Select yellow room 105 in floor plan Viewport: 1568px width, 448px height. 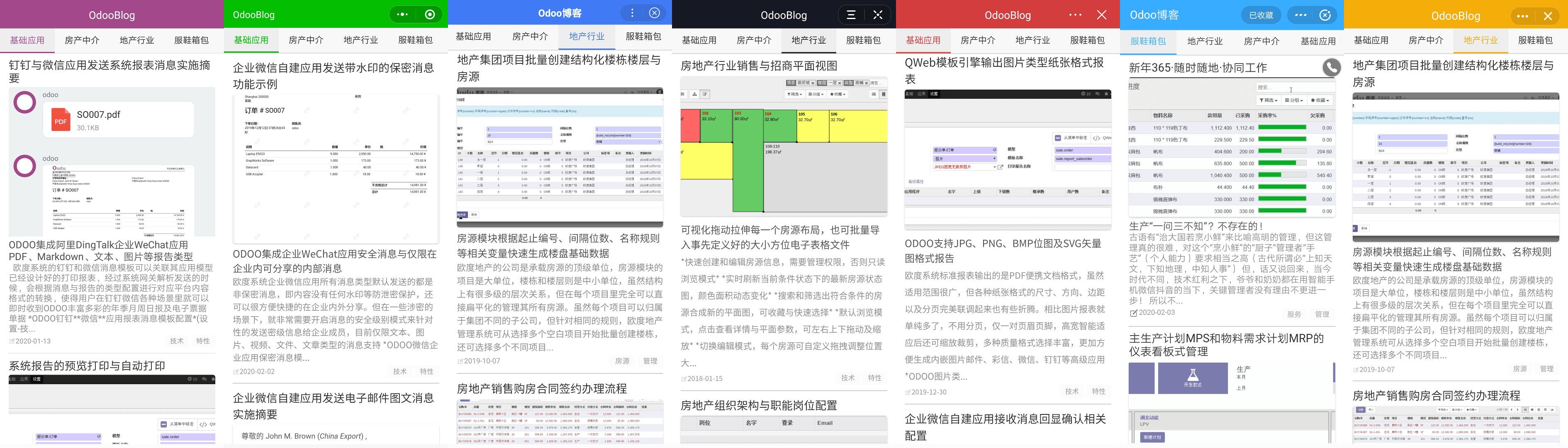813,125
